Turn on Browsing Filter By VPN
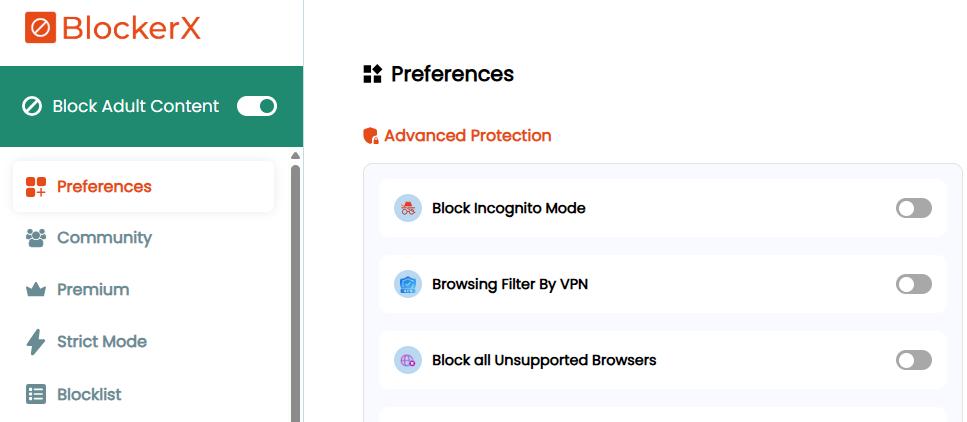The image size is (967, 422). click(913, 284)
